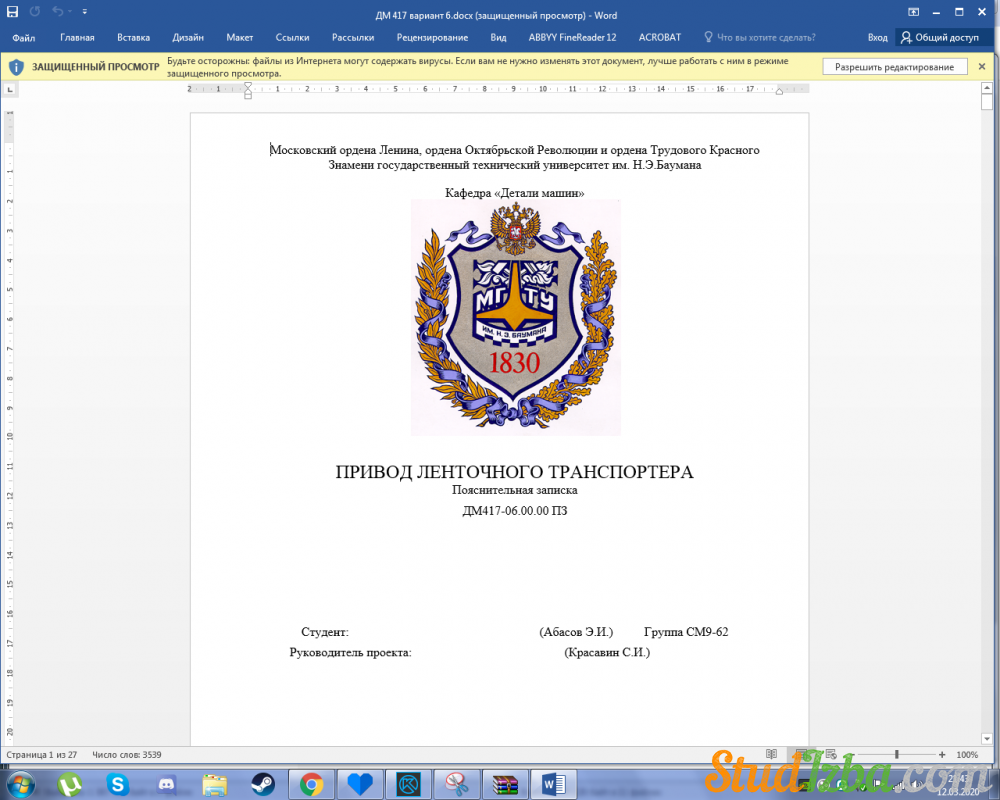This screenshot has height=800, width=1000.
Task: Open the Snipping Tool taskbar icon
Action: (x=457, y=784)
